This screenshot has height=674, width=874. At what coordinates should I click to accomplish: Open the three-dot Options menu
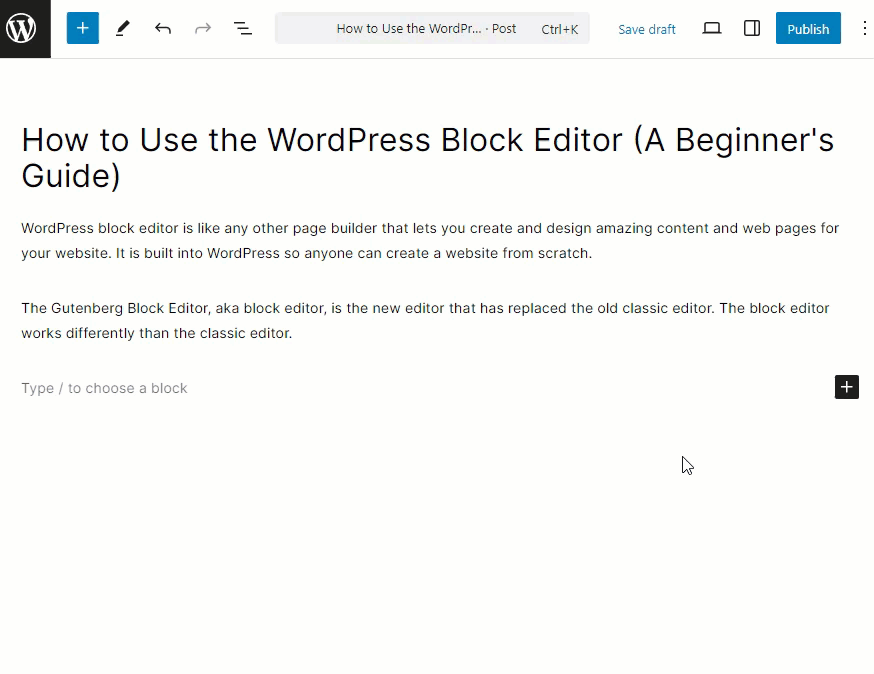click(864, 28)
